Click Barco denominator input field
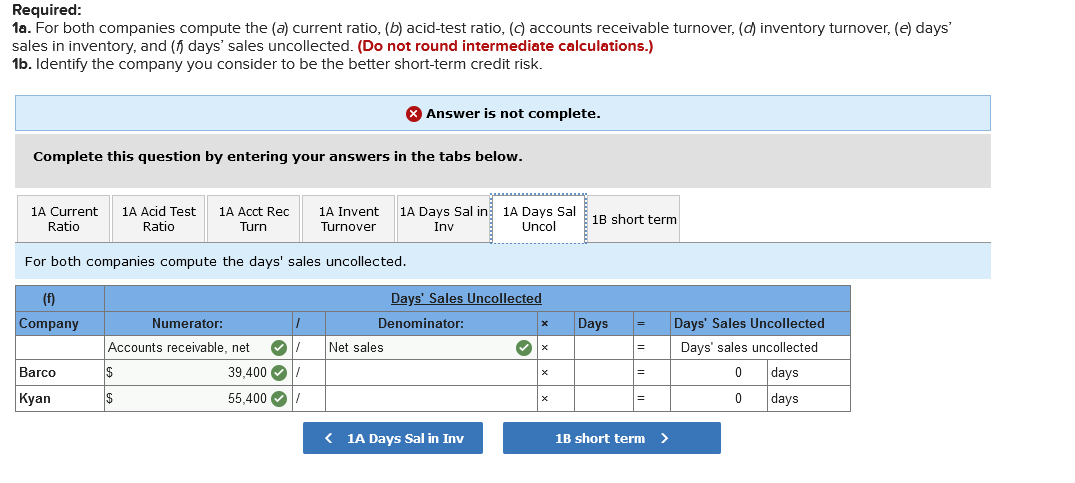Screen dimensions: 1075x483 point(431,373)
